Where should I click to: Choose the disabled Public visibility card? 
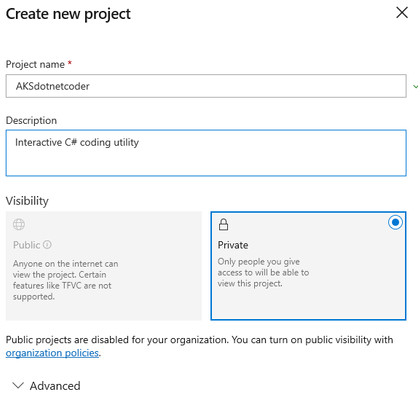pyautogui.click(x=104, y=266)
